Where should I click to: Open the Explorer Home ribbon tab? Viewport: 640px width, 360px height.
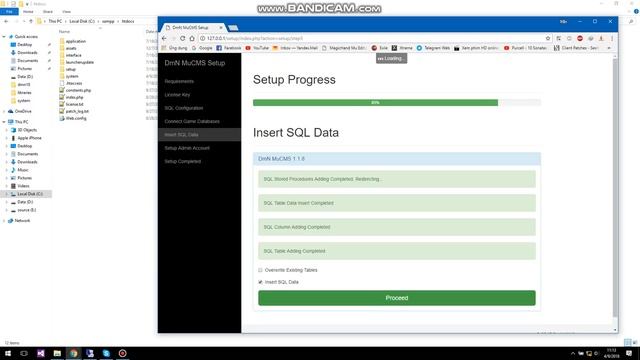(x=28, y=11)
